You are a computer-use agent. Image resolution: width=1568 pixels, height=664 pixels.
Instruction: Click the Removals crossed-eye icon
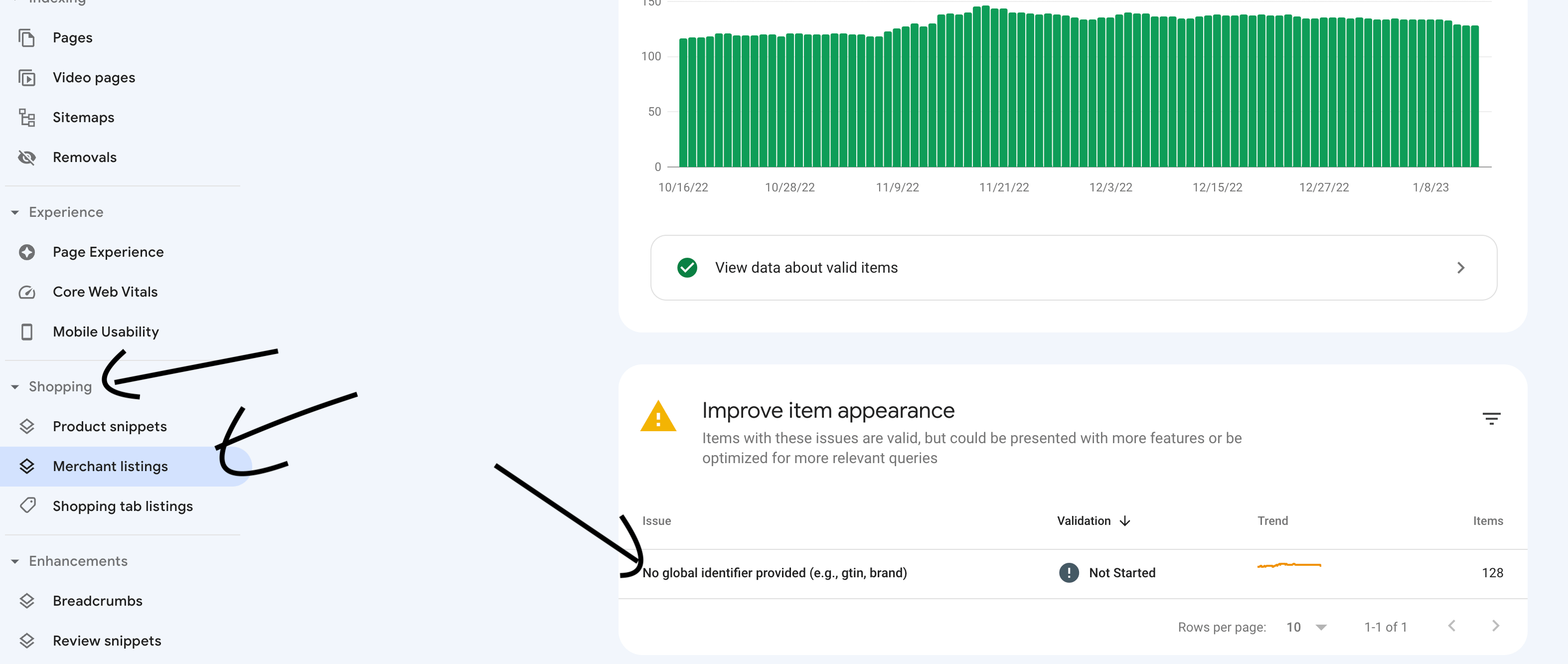tap(27, 158)
